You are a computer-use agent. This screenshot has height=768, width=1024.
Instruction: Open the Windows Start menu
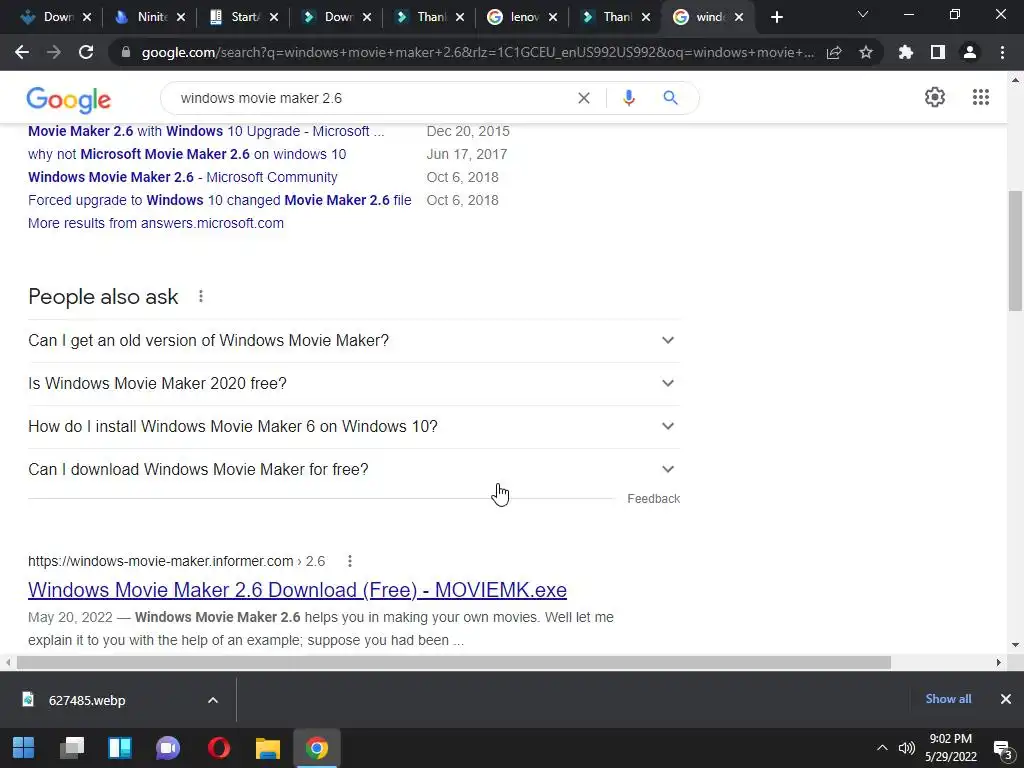point(24,748)
